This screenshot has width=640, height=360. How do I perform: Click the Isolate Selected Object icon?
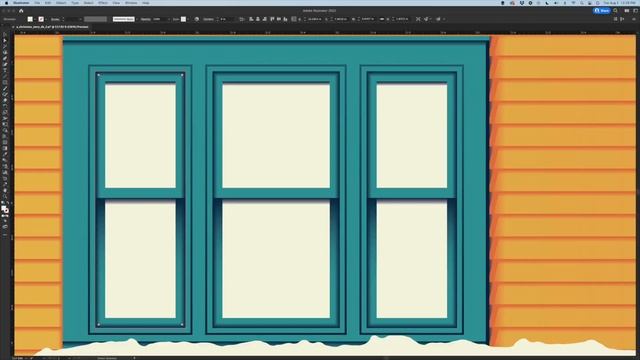click(418, 19)
